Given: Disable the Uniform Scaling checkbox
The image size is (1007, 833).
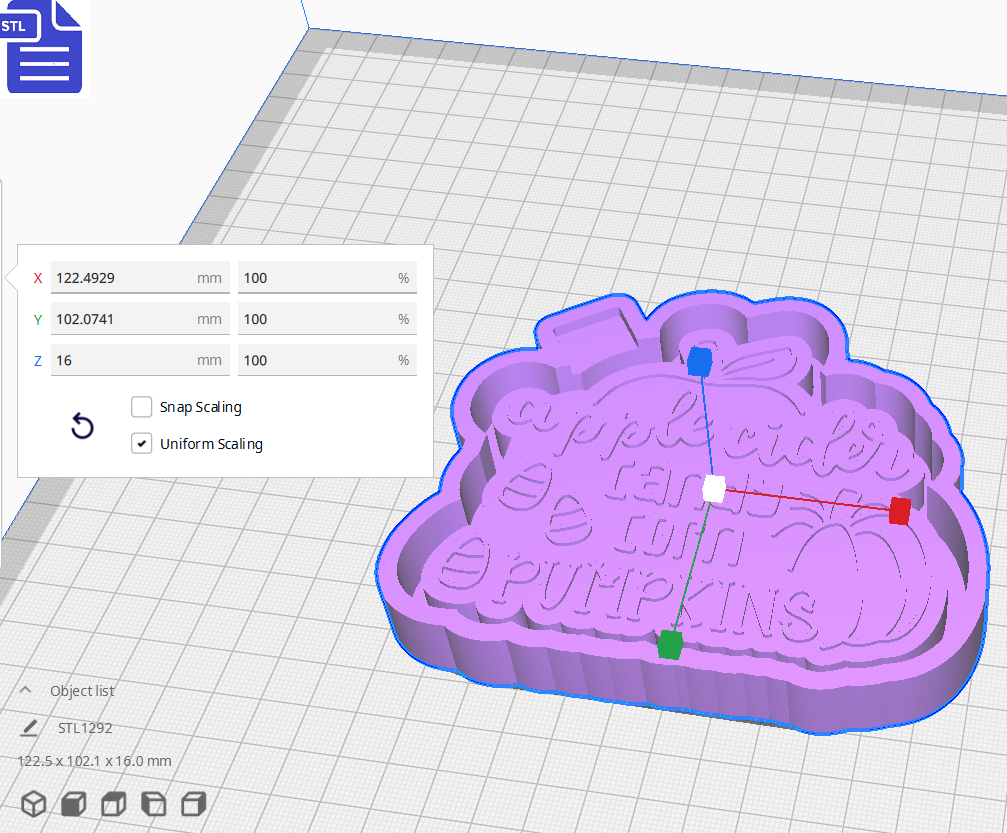Looking at the screenshot, I should pos(141,444).
